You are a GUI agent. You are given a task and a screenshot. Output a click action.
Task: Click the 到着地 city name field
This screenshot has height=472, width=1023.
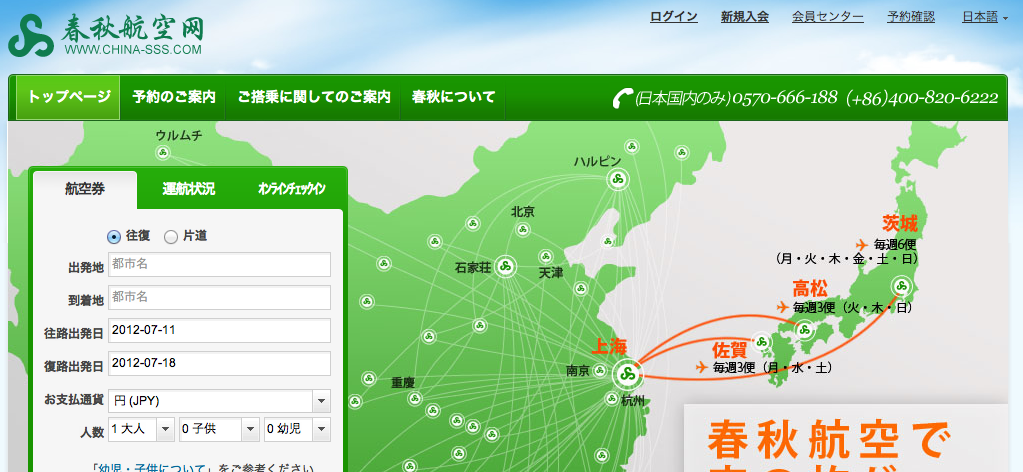[x=219, y=297]
